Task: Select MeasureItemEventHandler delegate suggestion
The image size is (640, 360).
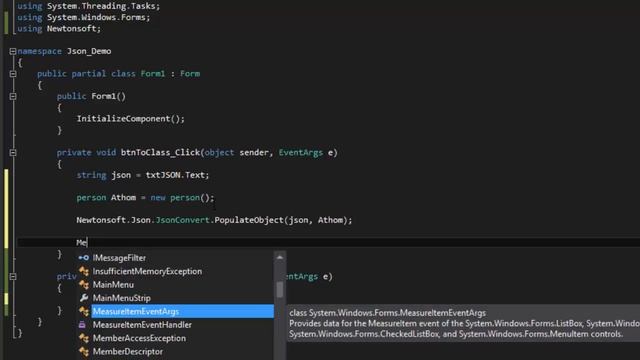Action: pos(142,325)
